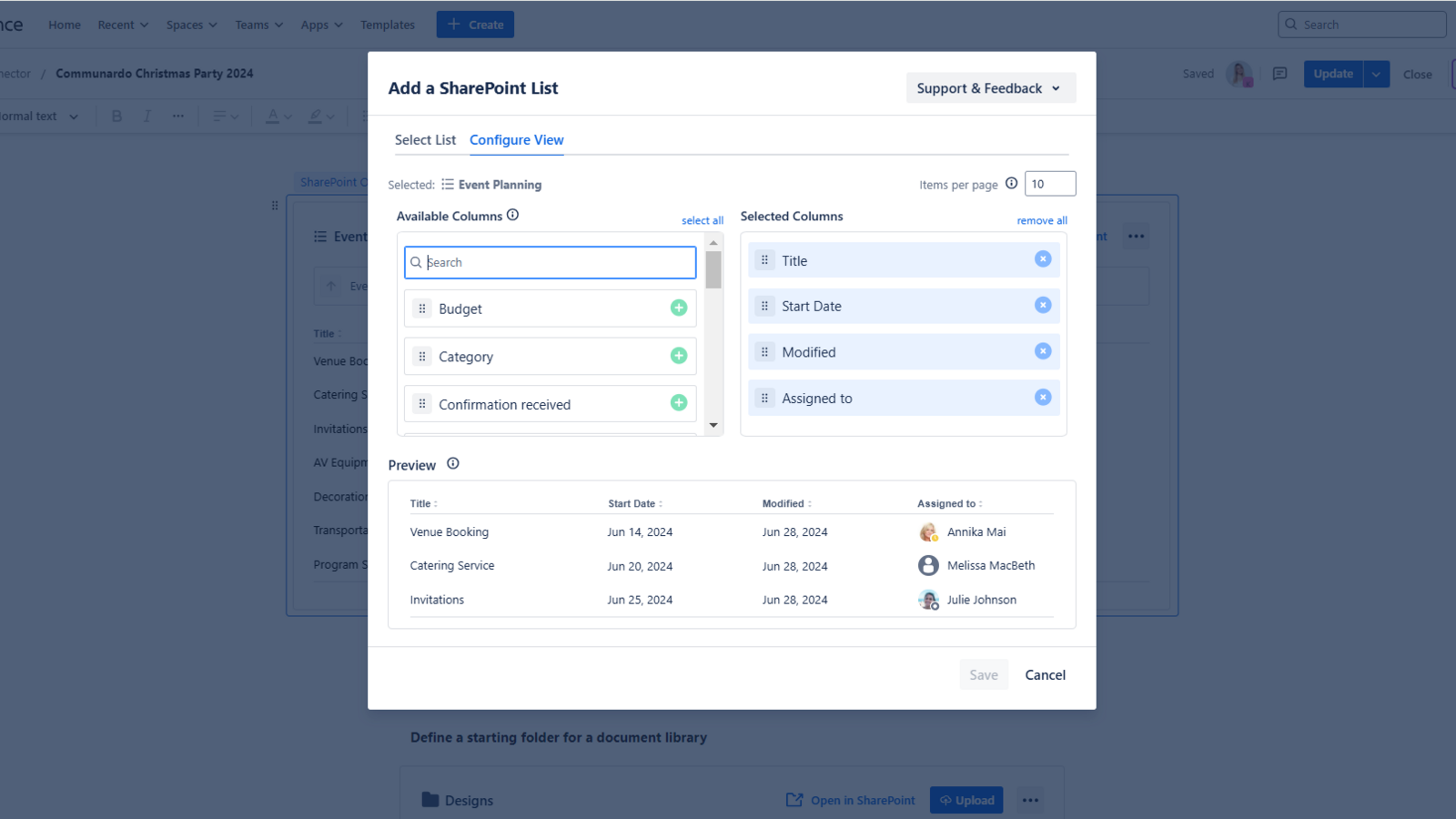
Task: Open the text alignment dropdown
Action: click(225, 116)
